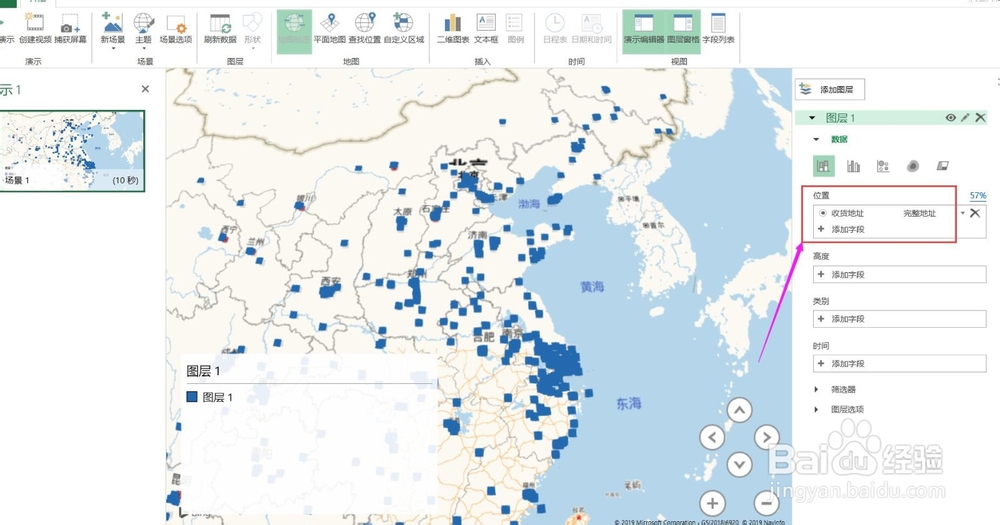The height and width of the screenshot is (525, 1000).
Task: Rename 图层 1 with pencil icon
Action: pos(965,118)
